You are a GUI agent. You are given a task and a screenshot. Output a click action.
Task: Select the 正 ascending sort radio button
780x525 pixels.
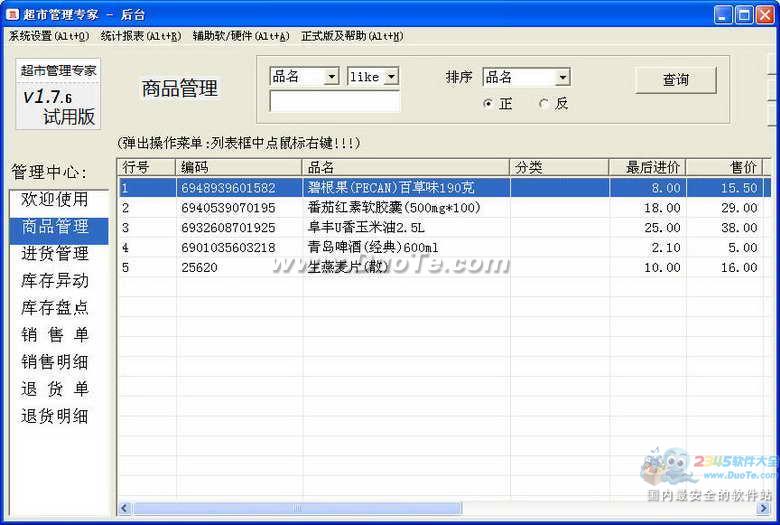pos(488,104)
